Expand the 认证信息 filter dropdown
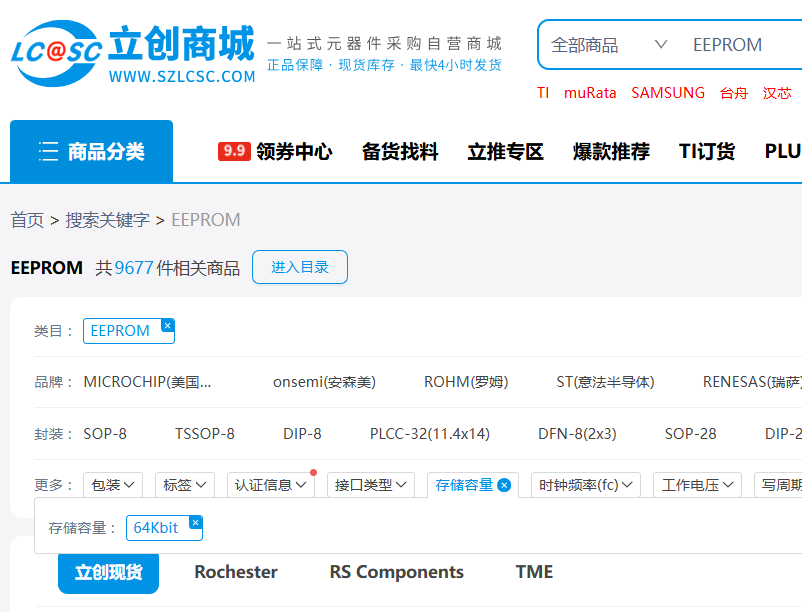The height and width of the screenshot is (612, 802). click(x=271, y=485)
